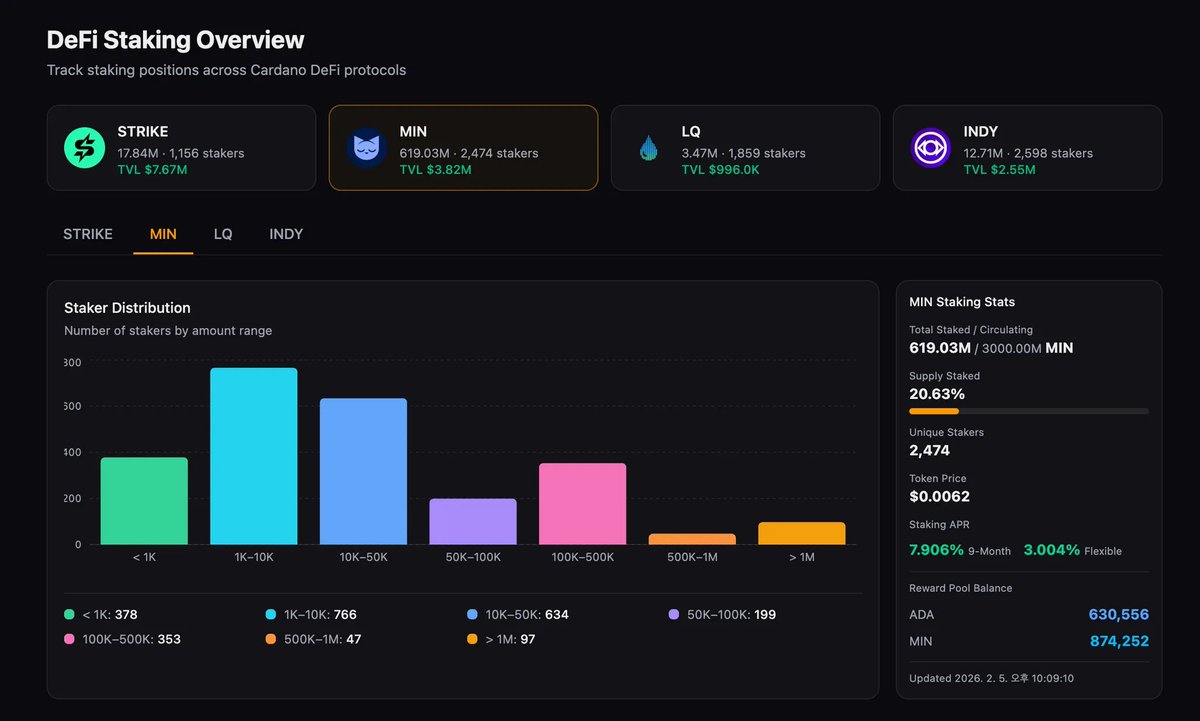The image size is (1200, 721).
Task: Select the highlighted MIN protocol card
Action: point(463,147)
